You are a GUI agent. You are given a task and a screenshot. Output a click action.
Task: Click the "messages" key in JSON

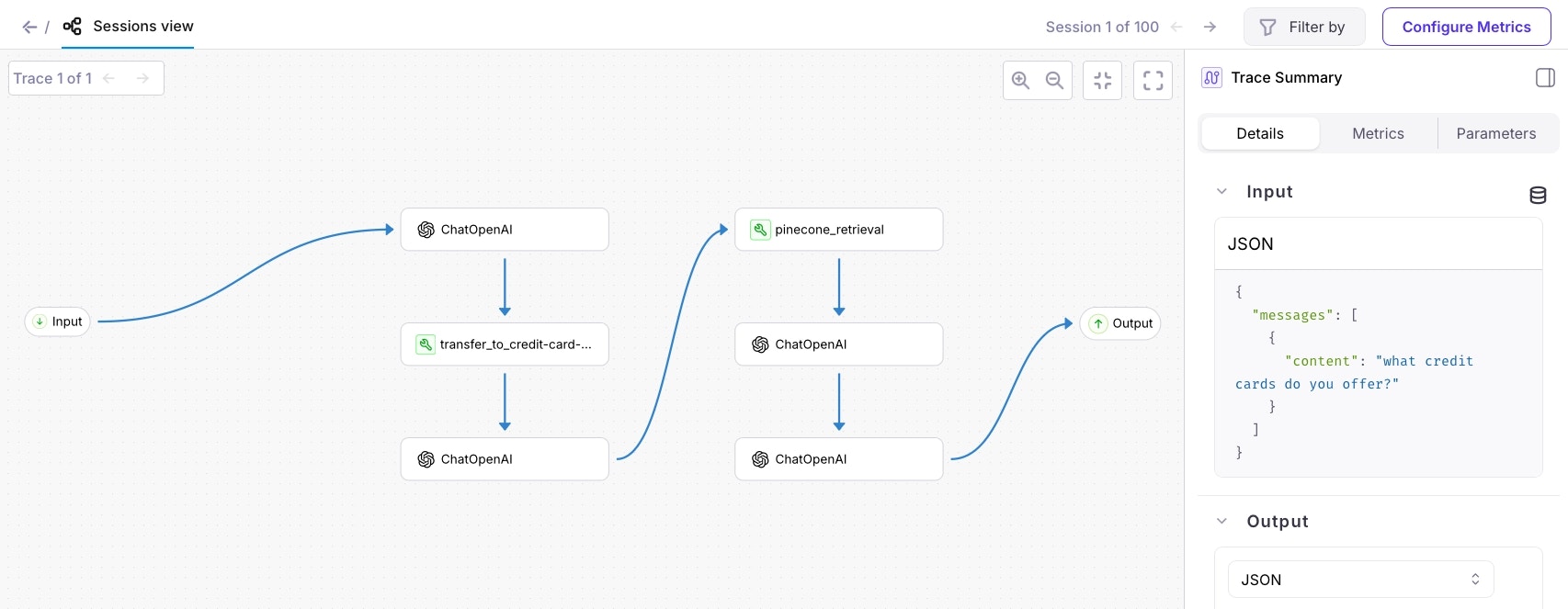(x=1292, y=315)
